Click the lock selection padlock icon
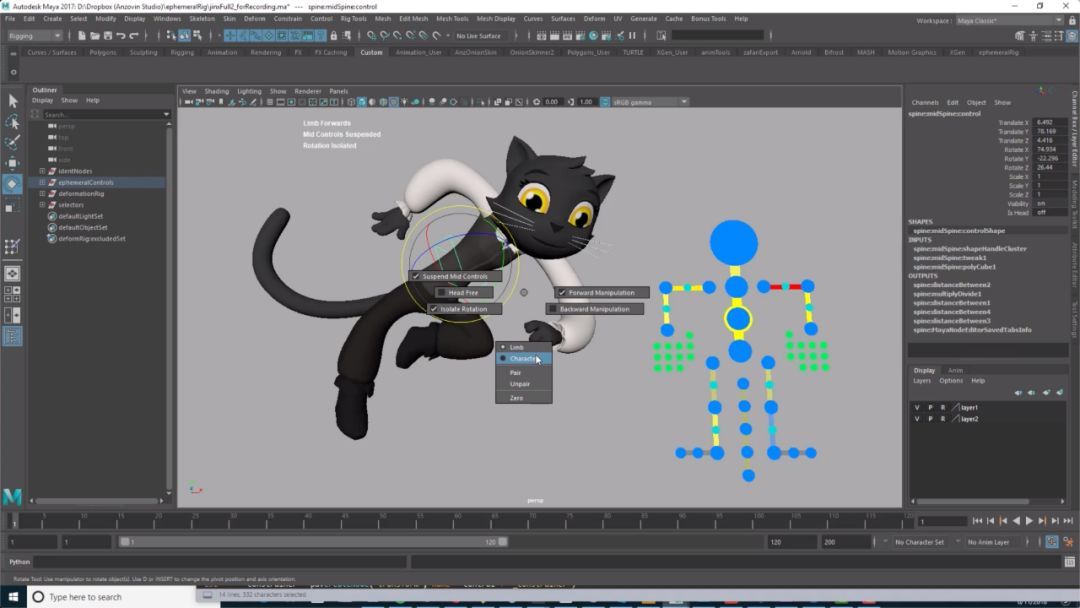Image resolution: width=1080 pixels, height=608 pixels. click(x=333, y=36)
